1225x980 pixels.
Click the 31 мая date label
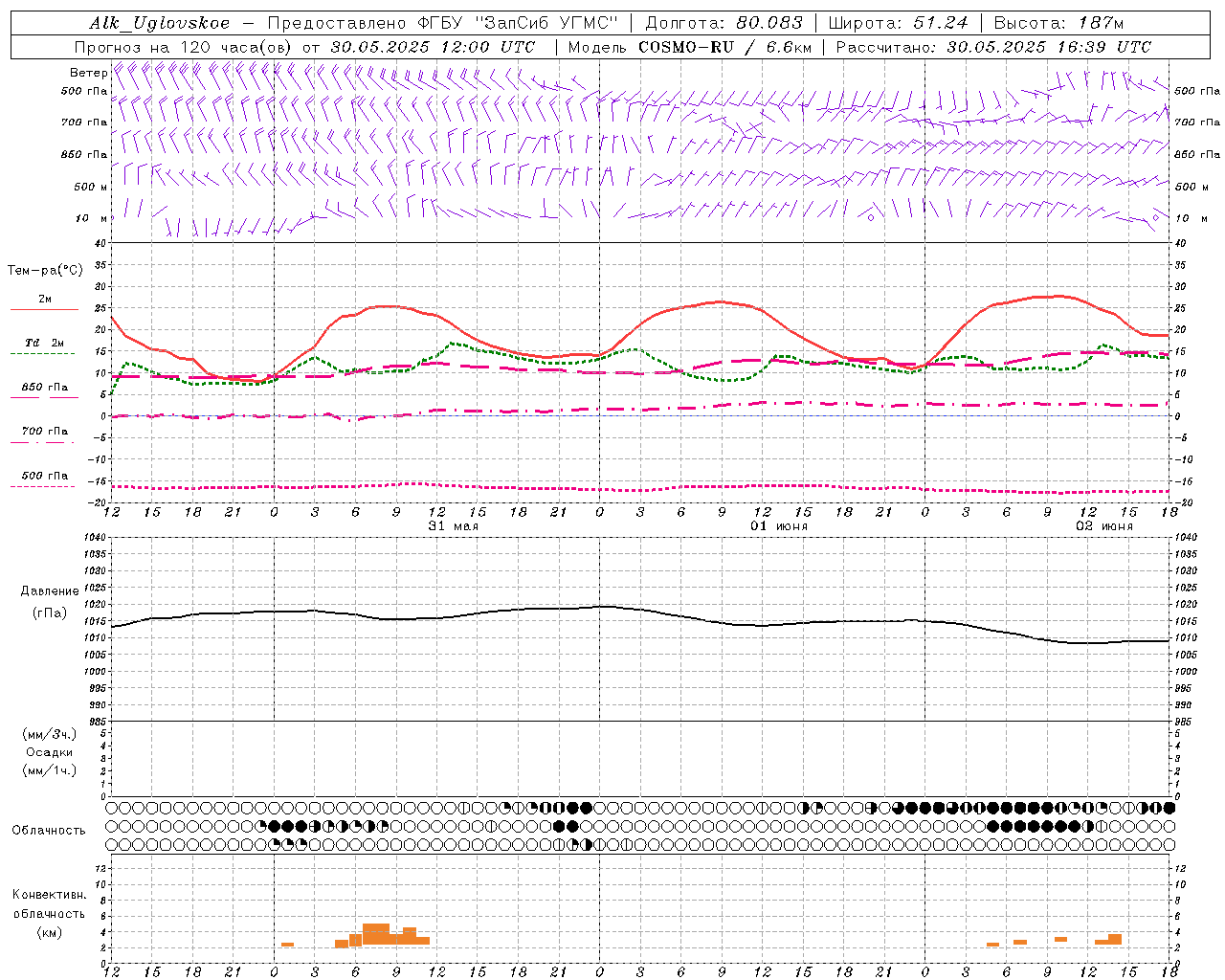(454, 526)
